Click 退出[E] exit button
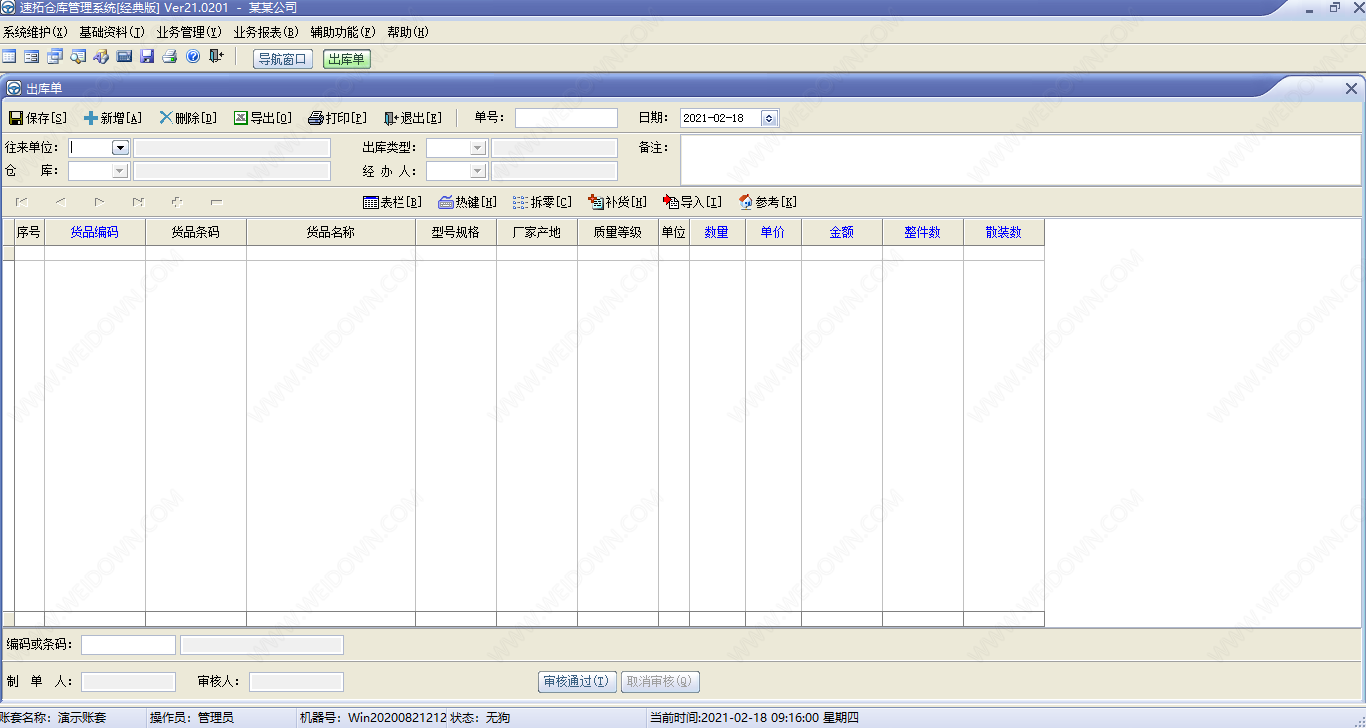 413,118
